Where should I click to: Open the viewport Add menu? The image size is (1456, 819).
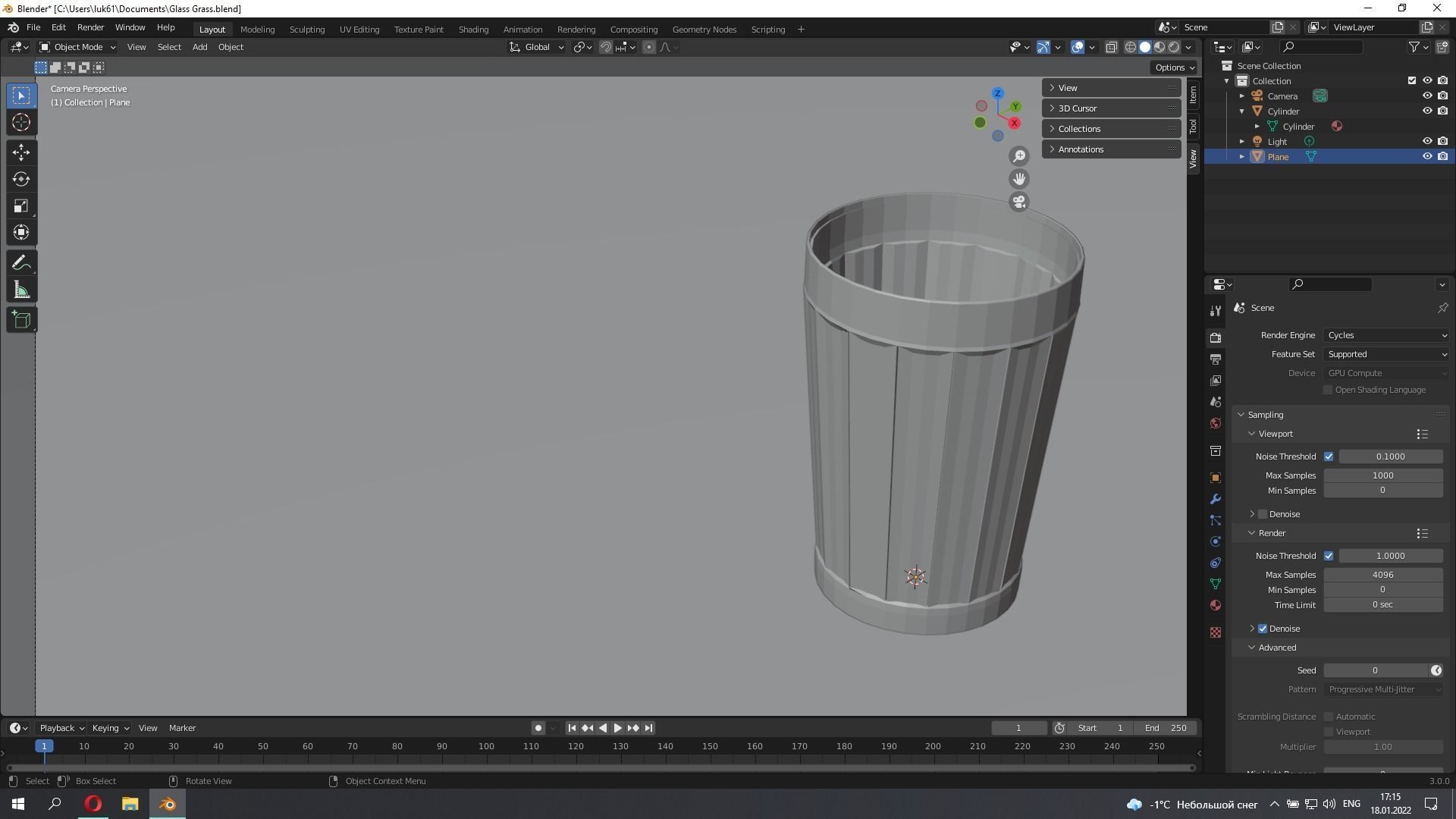(x=199, y=47)
